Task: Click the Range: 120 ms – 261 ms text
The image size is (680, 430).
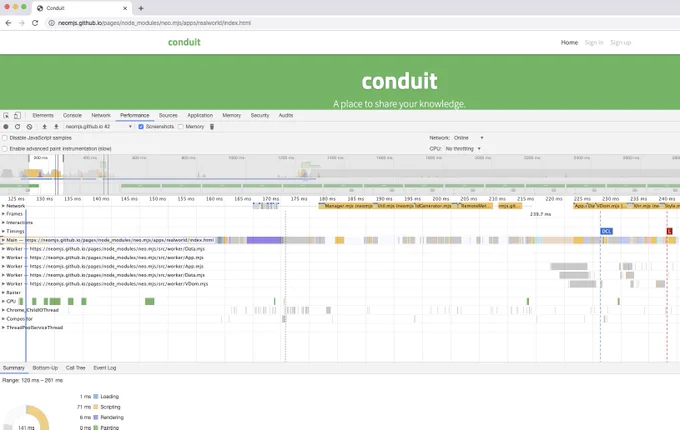Action: [33, 380]
